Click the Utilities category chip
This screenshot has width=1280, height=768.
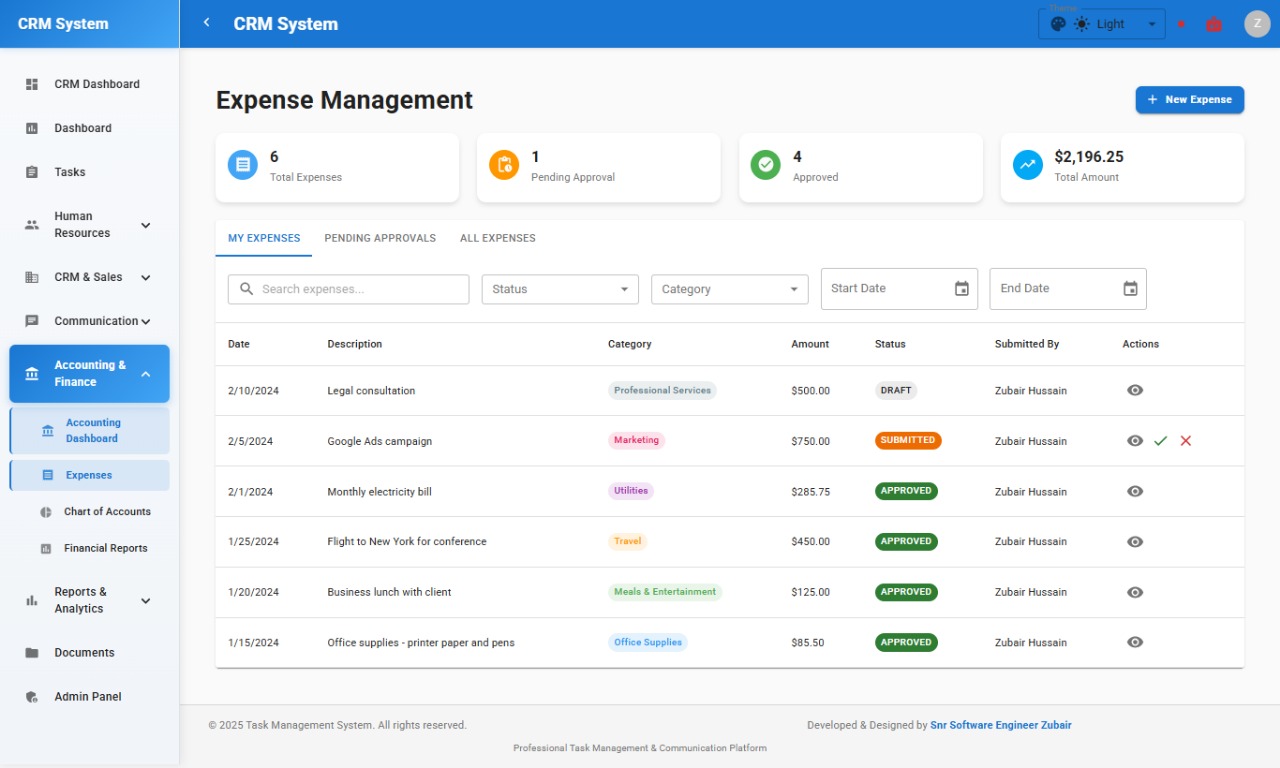point(631,491)
